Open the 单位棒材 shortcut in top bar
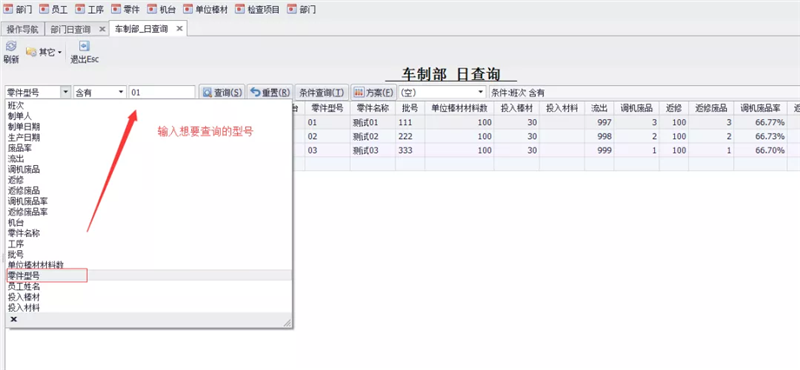The width and height of the screenshot is (800, 370). coord(206,9)
